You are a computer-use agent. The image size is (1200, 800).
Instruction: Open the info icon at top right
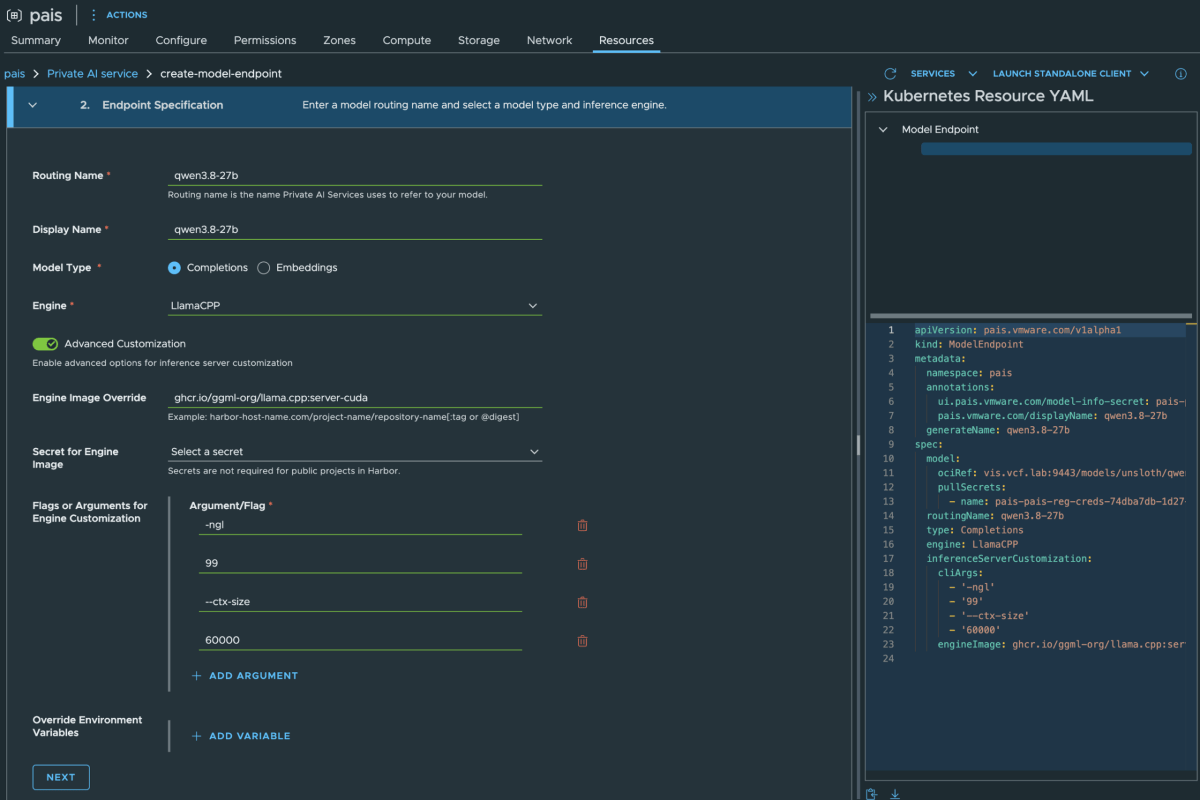pyautogui.click(x=1180, y=74)
